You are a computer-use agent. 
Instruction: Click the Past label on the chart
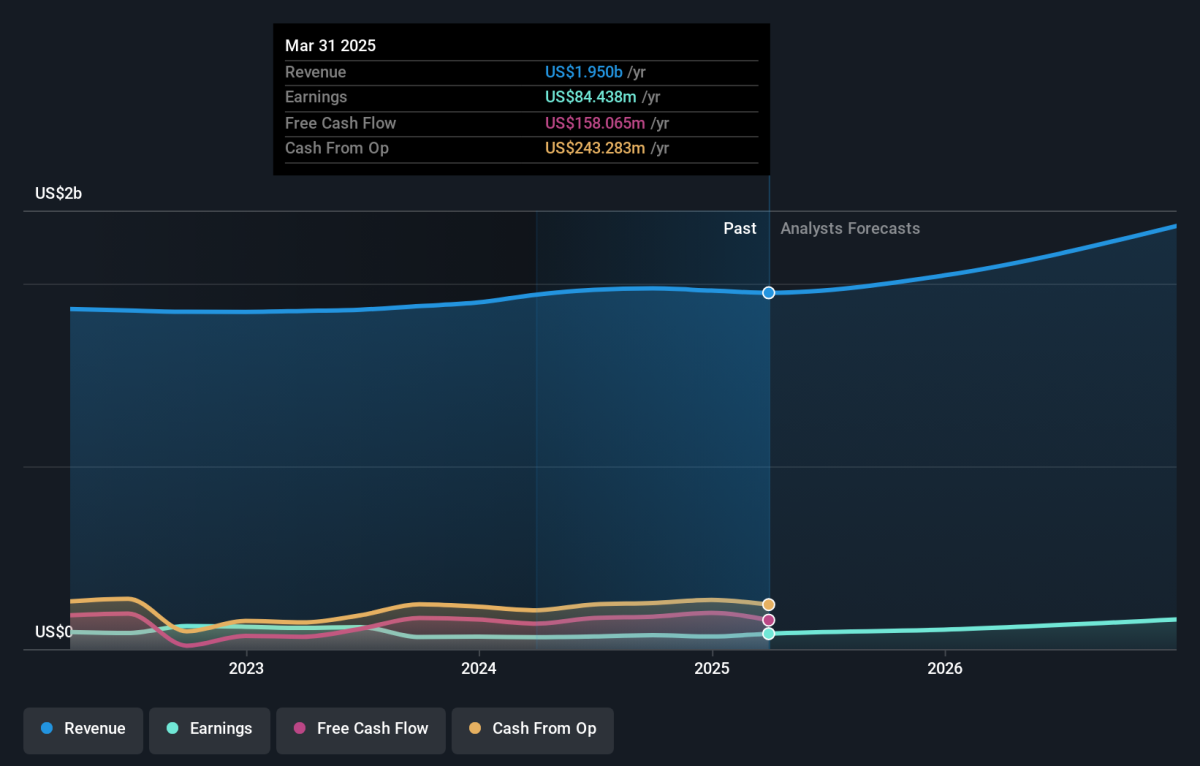click(740, 229)
